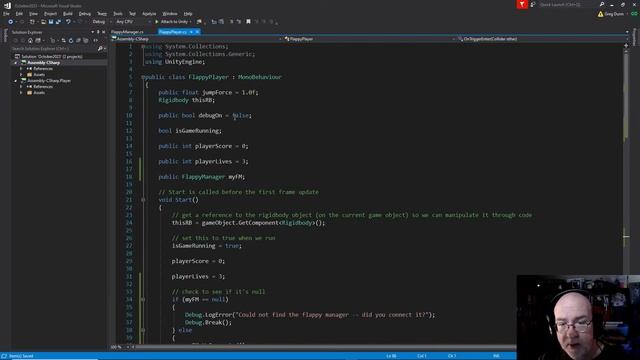The height and width of the screenshot is (360, 640).
Task: Click the Sync with Active Document icon
Action: [x=63, y=40]
